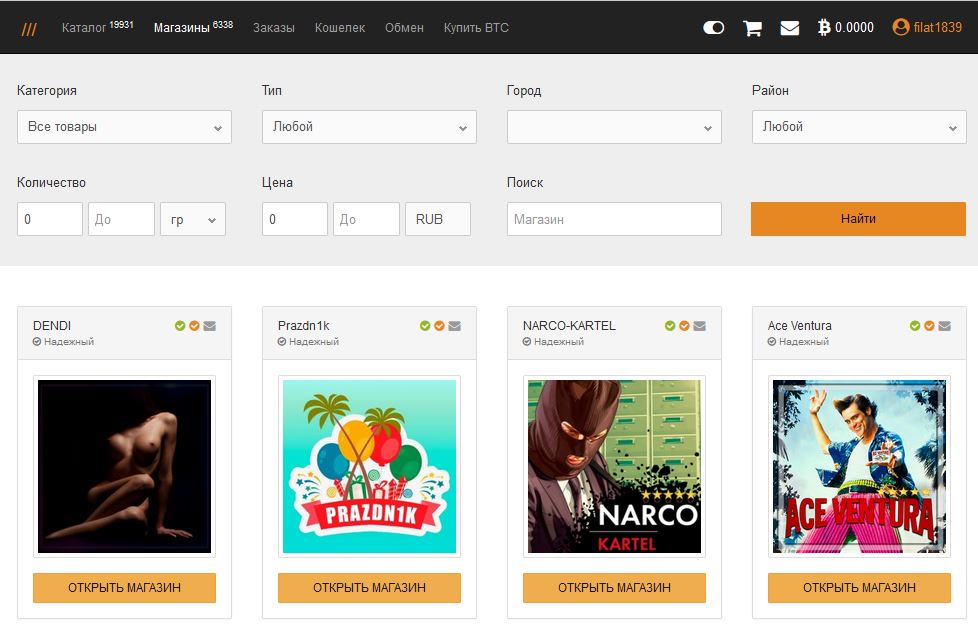Click envelope icon on DENDI card

click(x=209, y=326)
